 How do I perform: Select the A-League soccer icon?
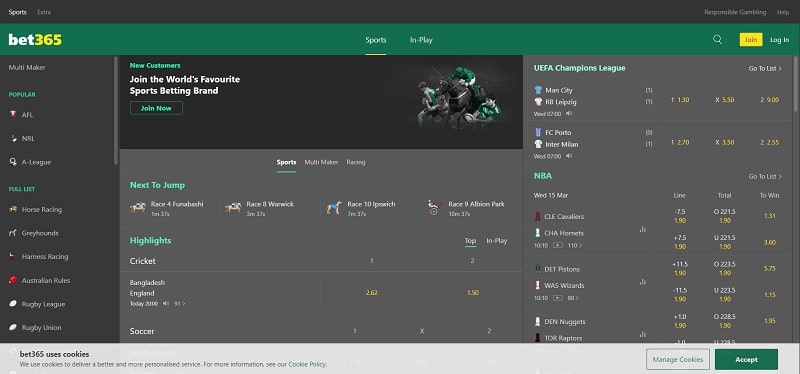[13, 162]
